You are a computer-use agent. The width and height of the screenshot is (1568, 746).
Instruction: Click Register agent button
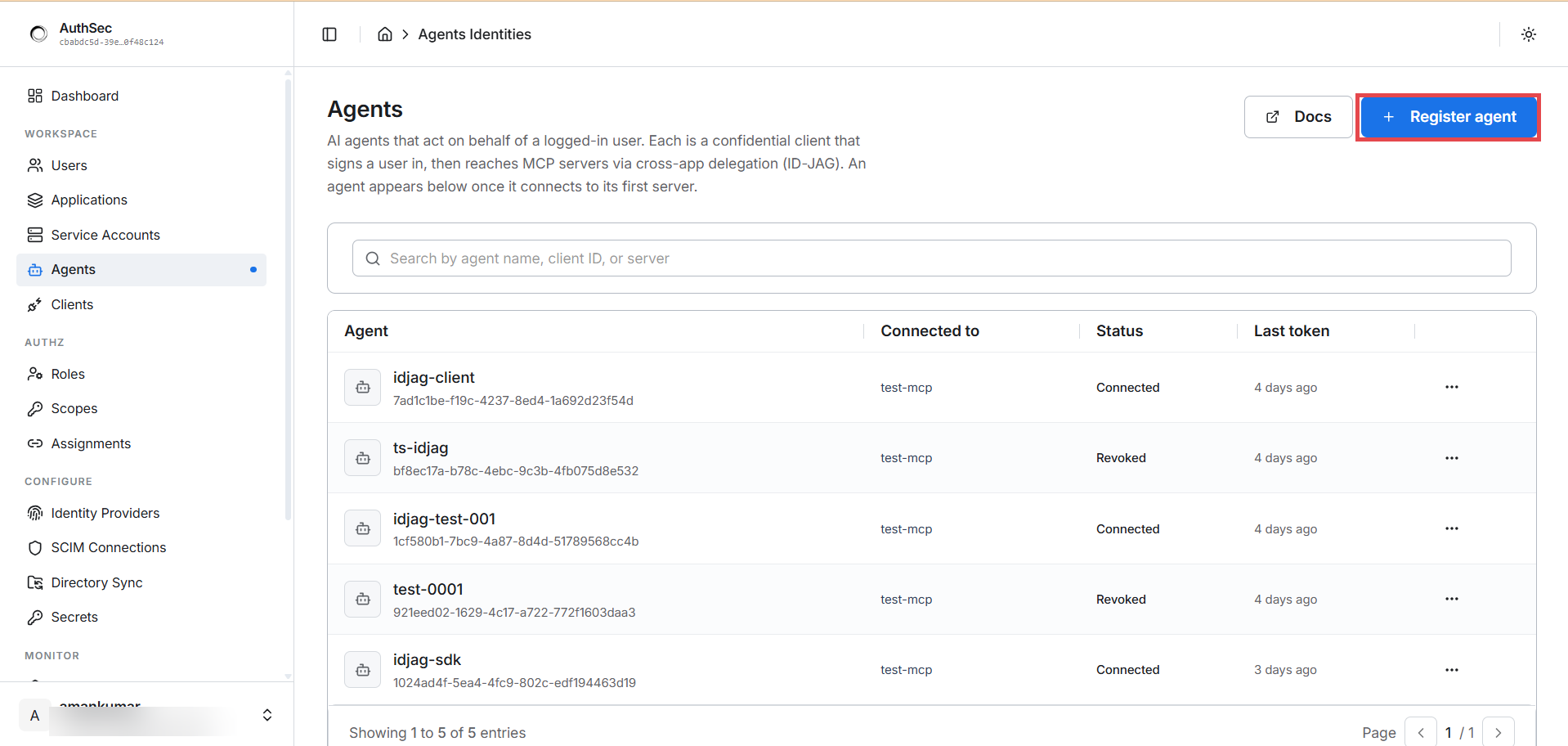click(x=1449, y=117)
